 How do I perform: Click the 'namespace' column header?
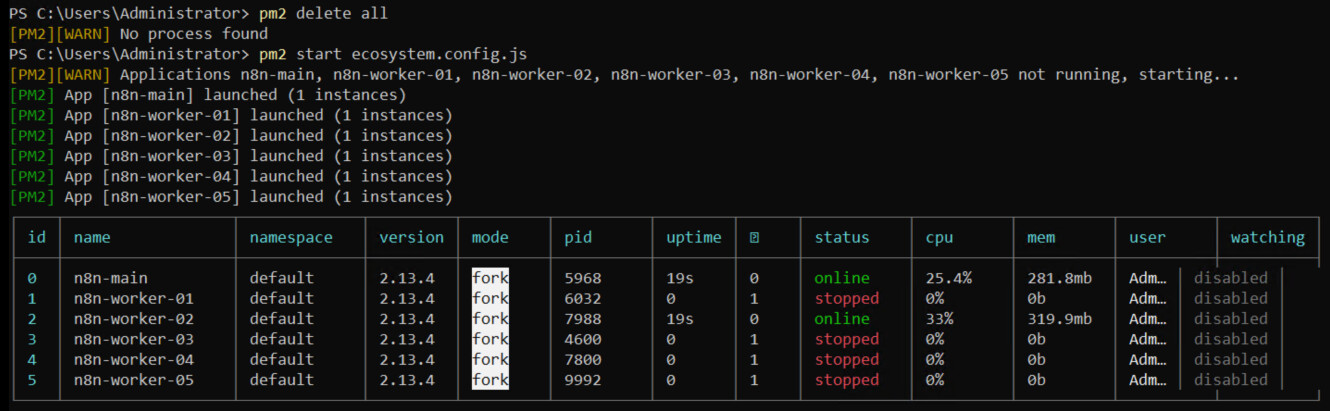tap(291, 238)
